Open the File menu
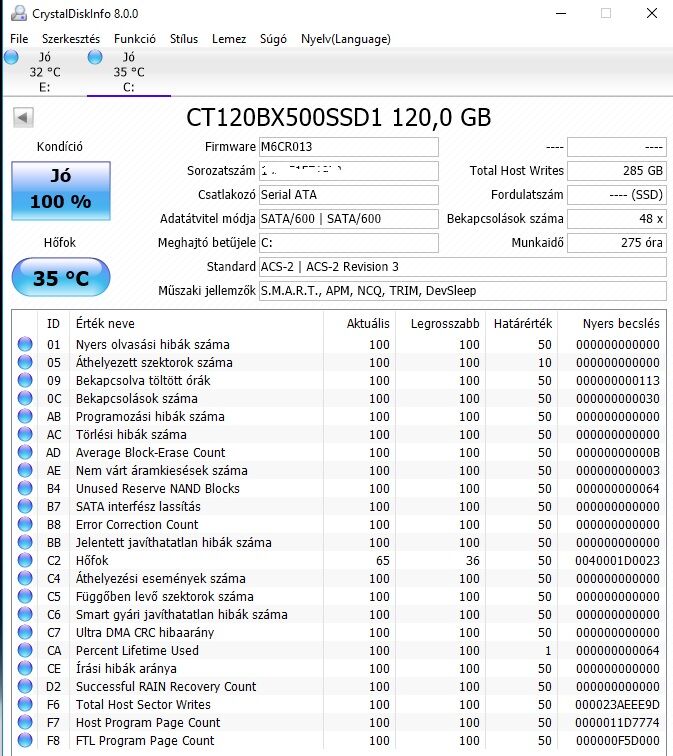This screenshot has width=673, height=756. [19, 39]
